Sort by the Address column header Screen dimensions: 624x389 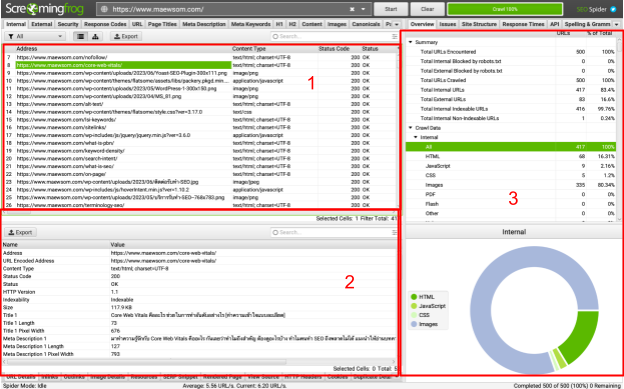click(27, 49)
